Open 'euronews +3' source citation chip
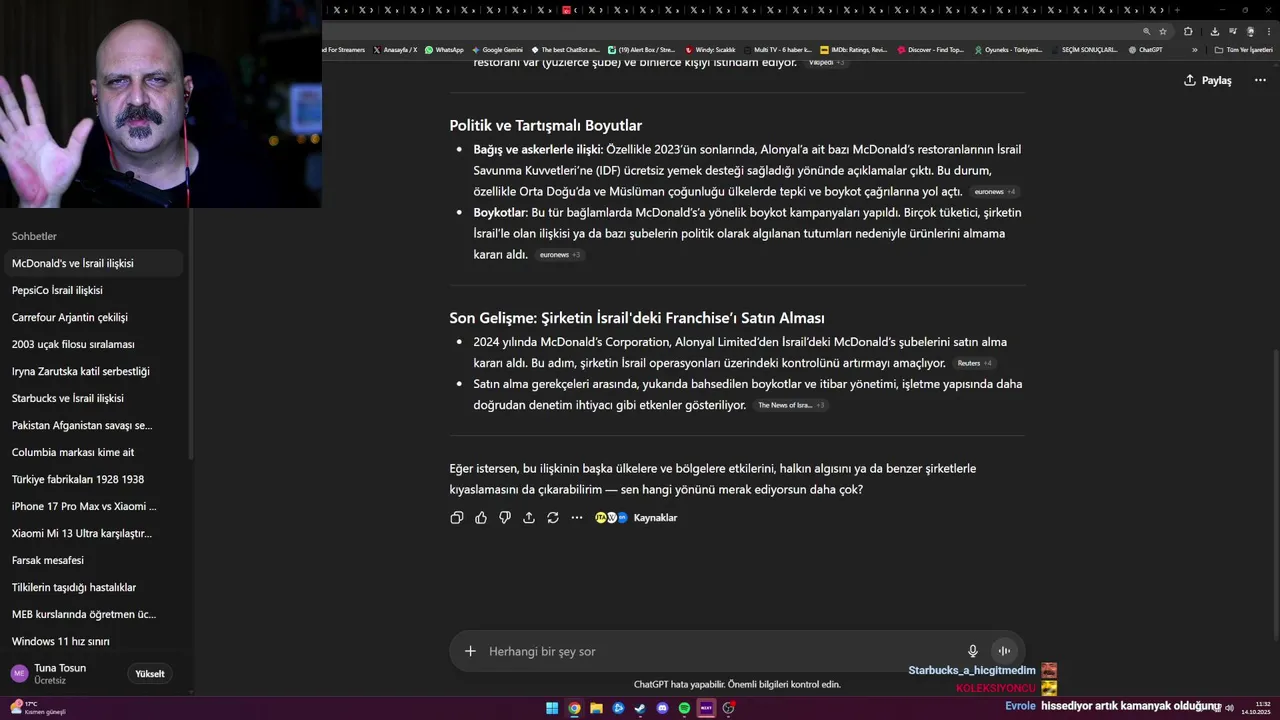 (x=560, y=254)
